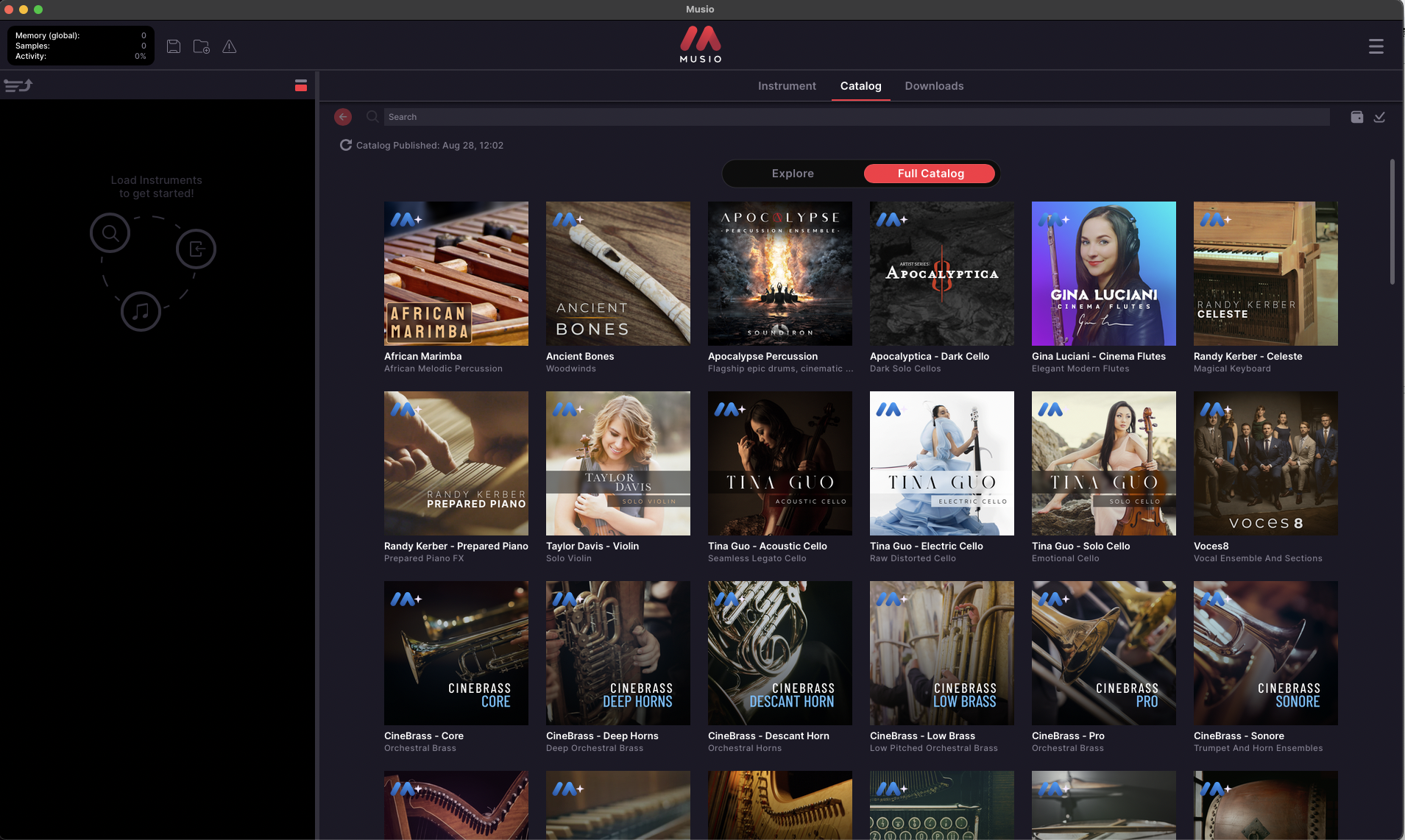Open the Downloads tab
The image size is (1405, 840).
click(933, 86)
